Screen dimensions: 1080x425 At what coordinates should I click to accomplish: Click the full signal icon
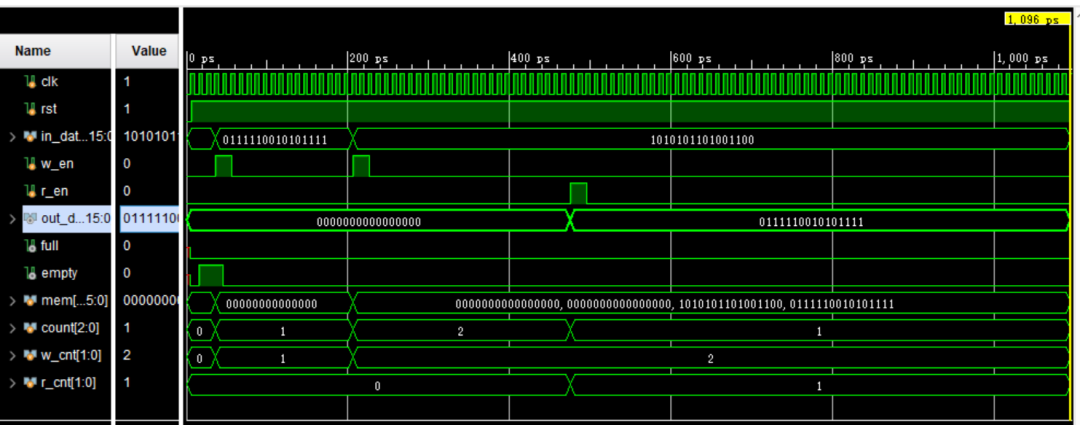click(30, 245)
